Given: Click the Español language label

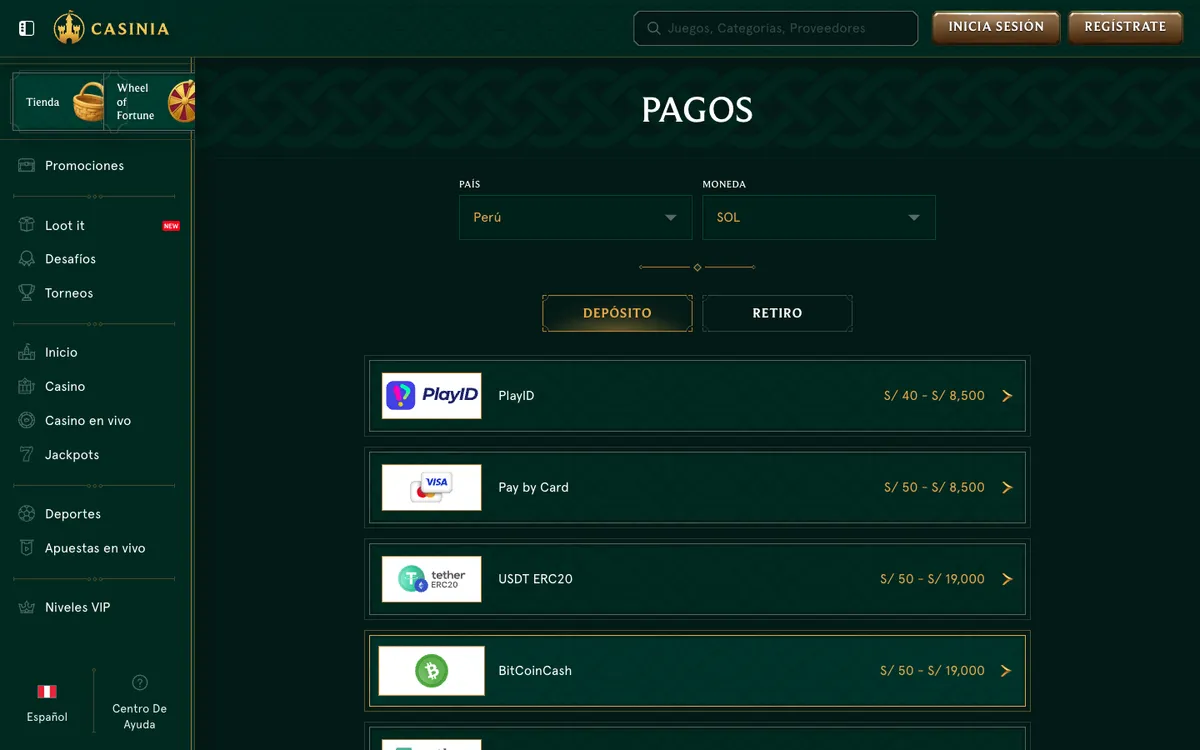Looking at the screenshot, I should [47, 717].
